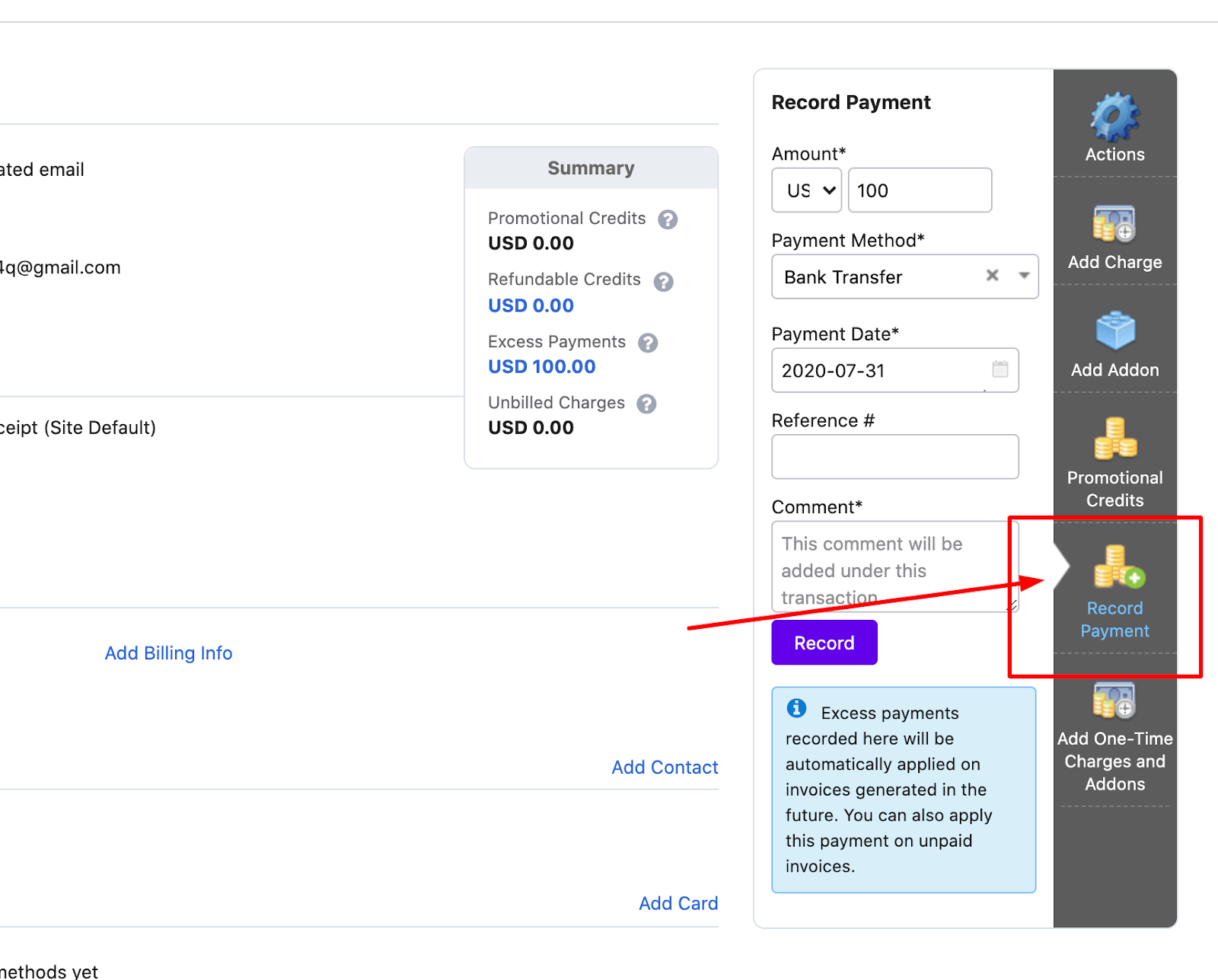This screenshot has height=980, width=1218.
Task: Open calendar picker in Payment Date
Action: click(x=1000, y=369)
